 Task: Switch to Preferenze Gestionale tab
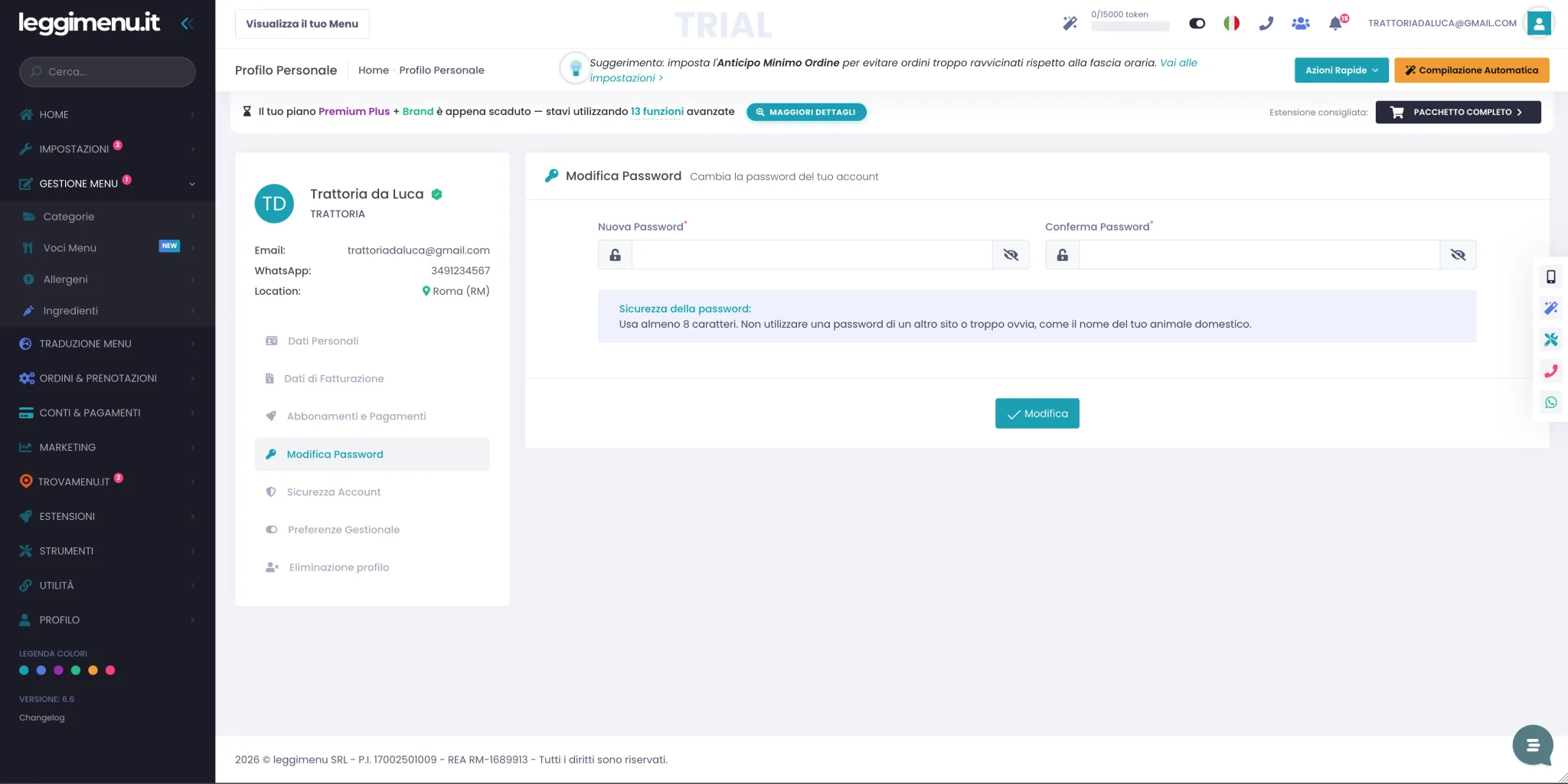[x=372, y=529]
